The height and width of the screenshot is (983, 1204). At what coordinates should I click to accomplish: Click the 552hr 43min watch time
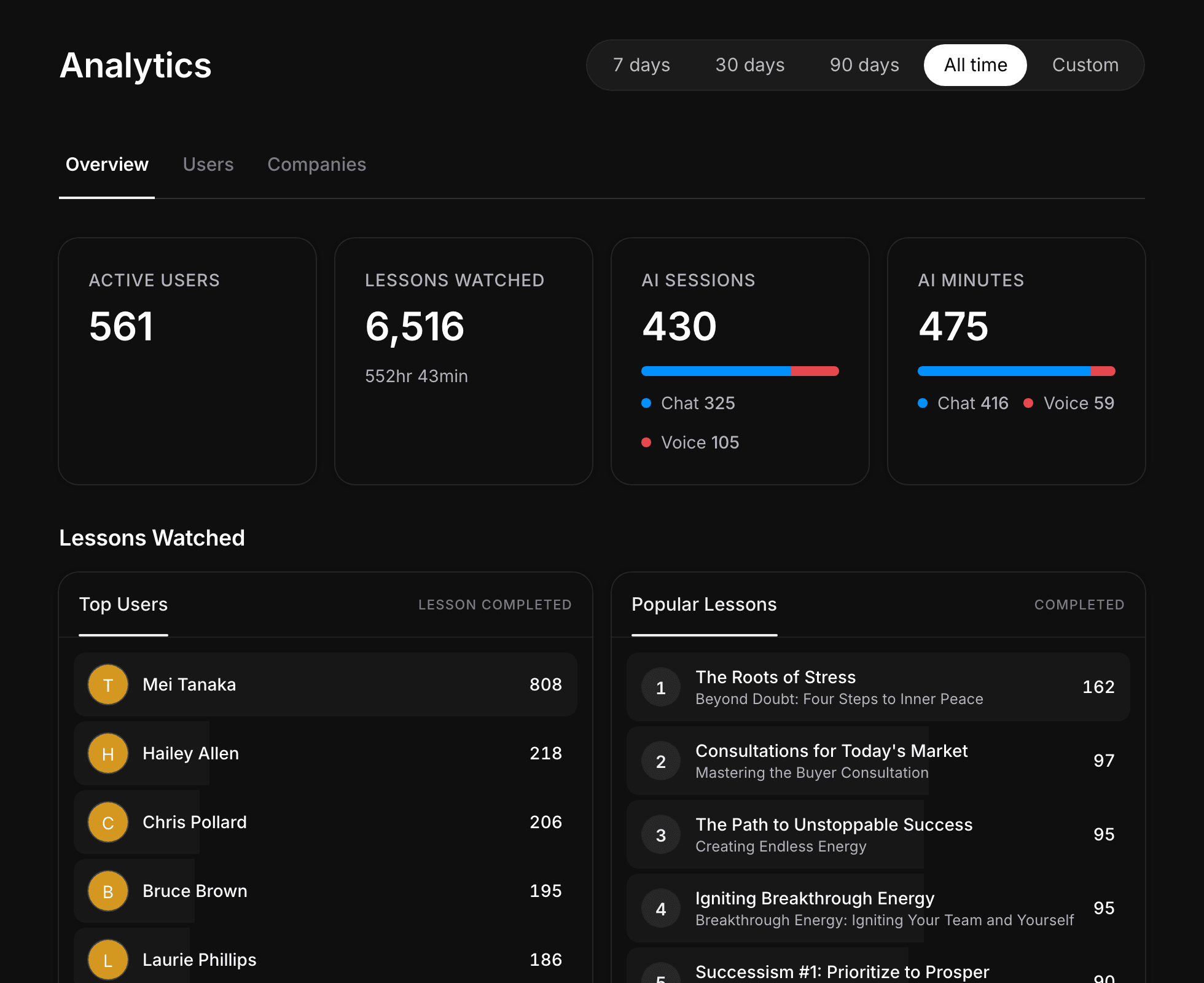[416, 376]
